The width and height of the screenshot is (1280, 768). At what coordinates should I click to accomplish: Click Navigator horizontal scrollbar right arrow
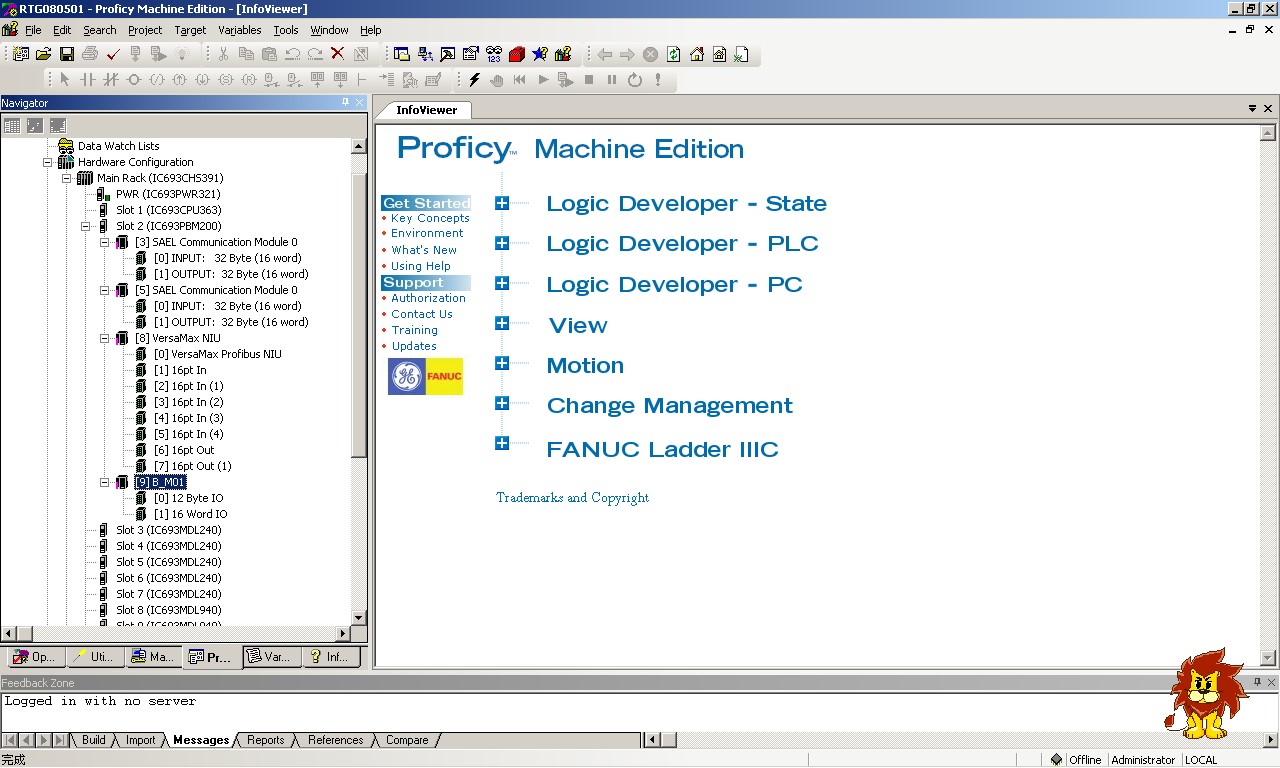click(343, 633)
